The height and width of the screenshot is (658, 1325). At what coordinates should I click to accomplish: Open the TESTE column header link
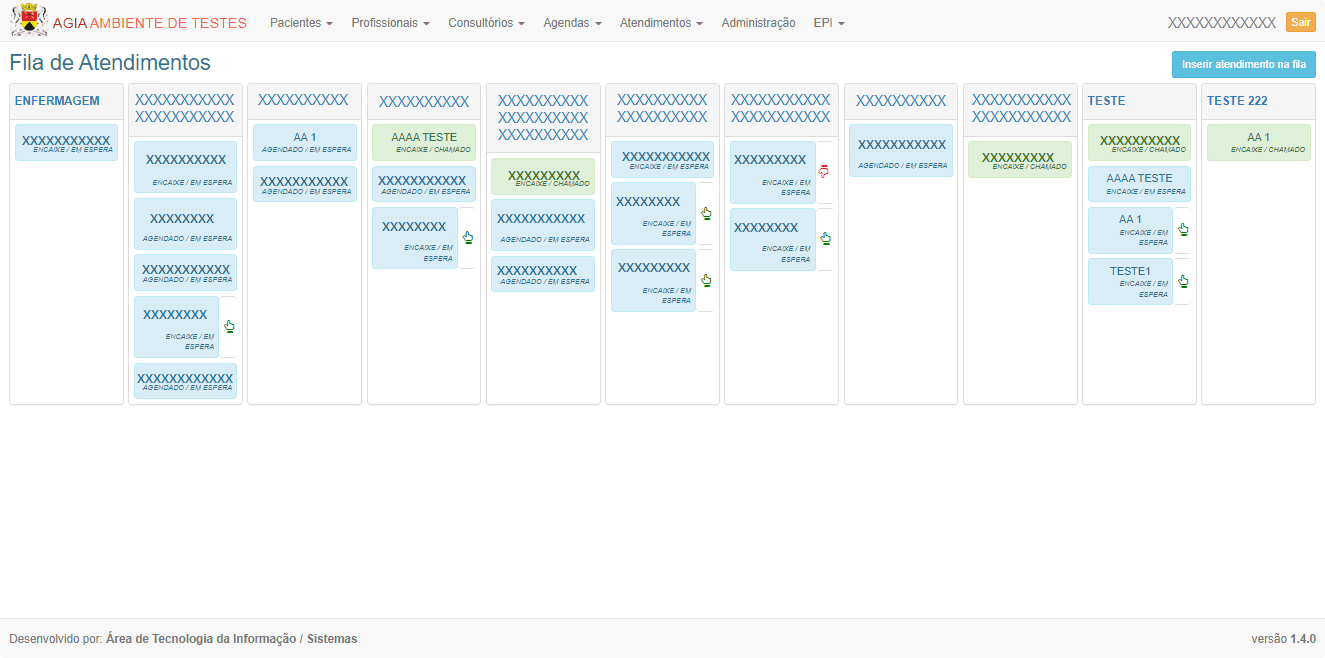(x=1106, y=101)
